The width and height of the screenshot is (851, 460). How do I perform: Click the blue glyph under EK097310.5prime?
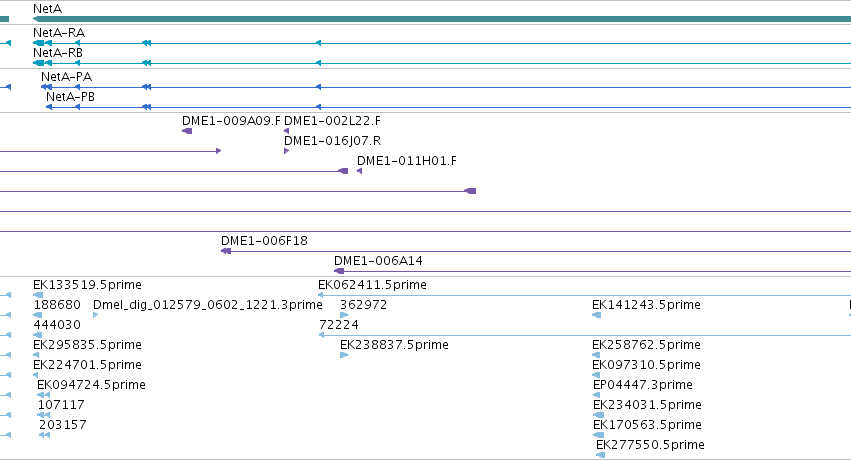(596, 375)
